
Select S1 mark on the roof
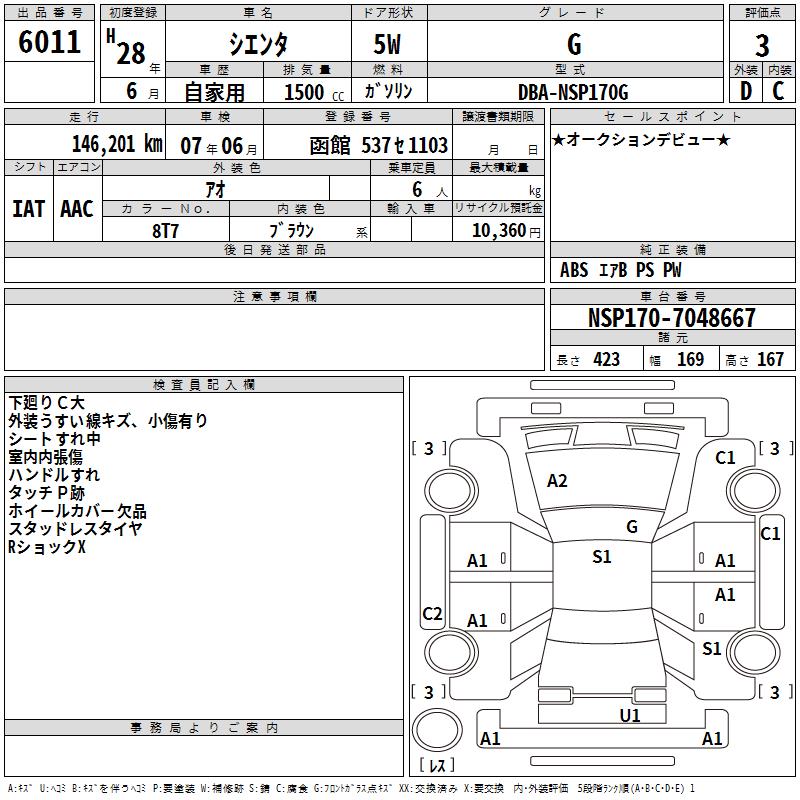point(602,557)
